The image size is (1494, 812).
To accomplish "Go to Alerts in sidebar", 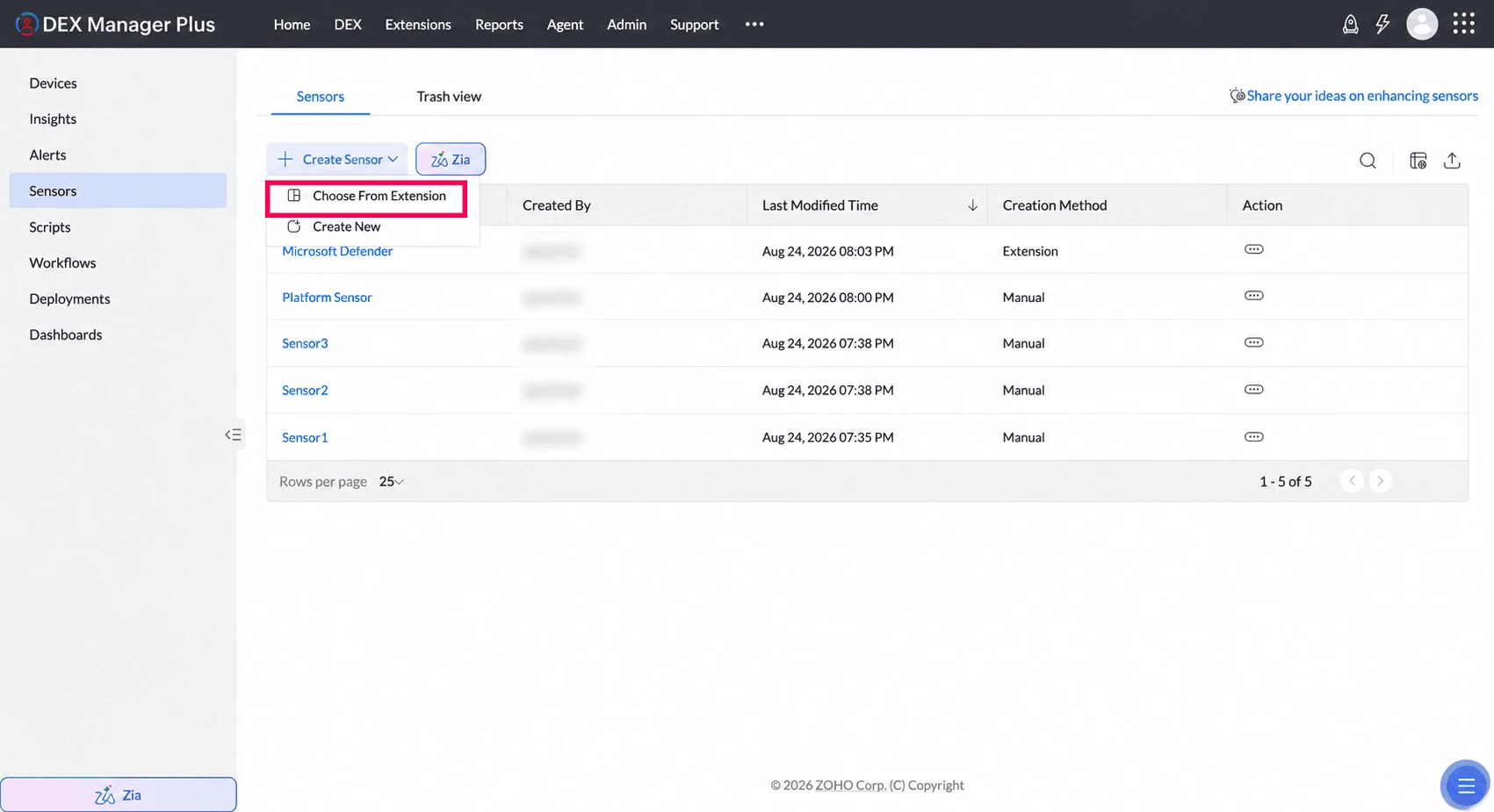I will point(47,154).
